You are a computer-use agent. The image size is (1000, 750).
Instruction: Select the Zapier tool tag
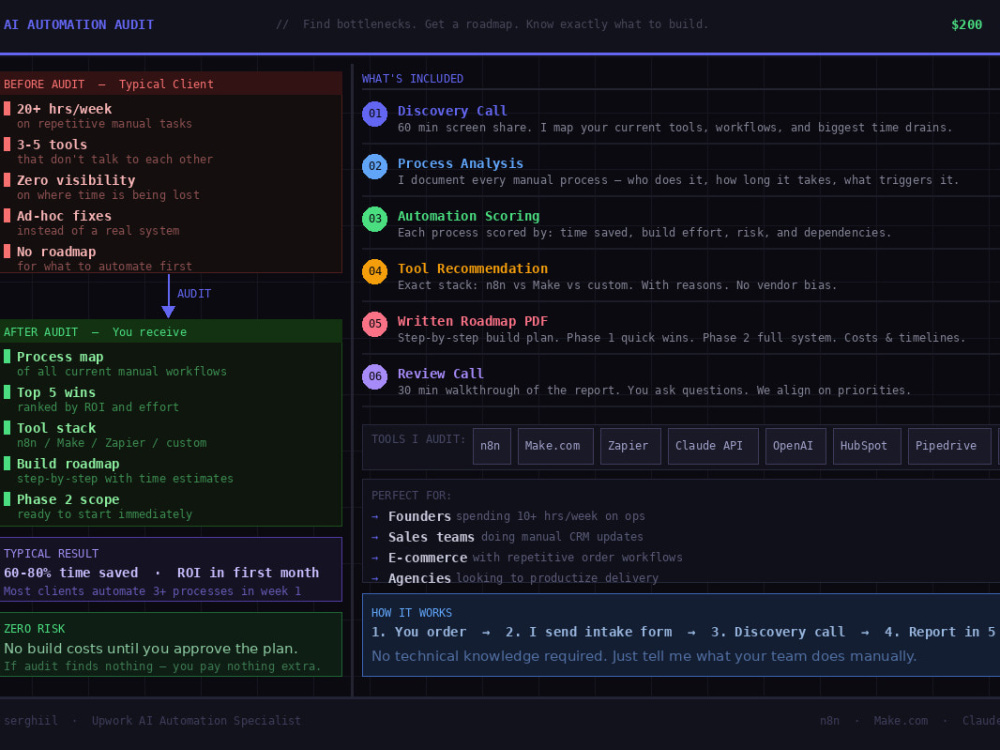[630, 446]
